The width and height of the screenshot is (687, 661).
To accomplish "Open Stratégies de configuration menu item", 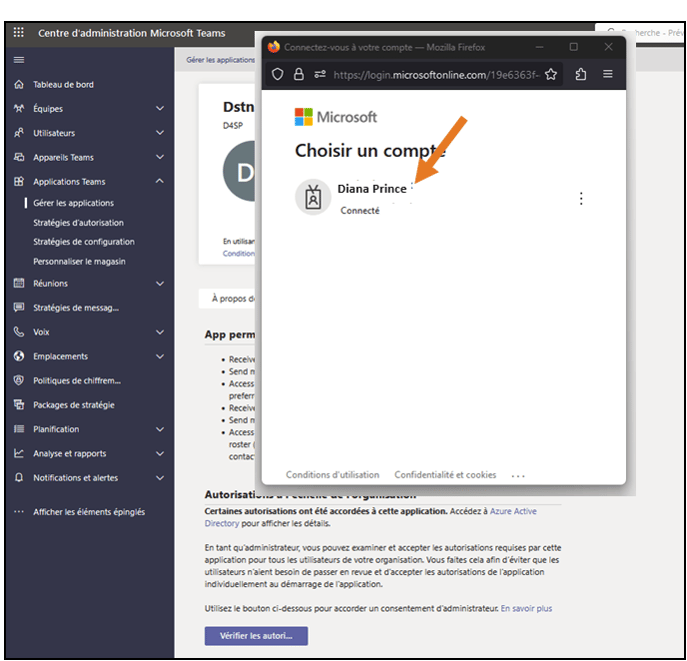I will pyautogui.click(x=84, y=242).
